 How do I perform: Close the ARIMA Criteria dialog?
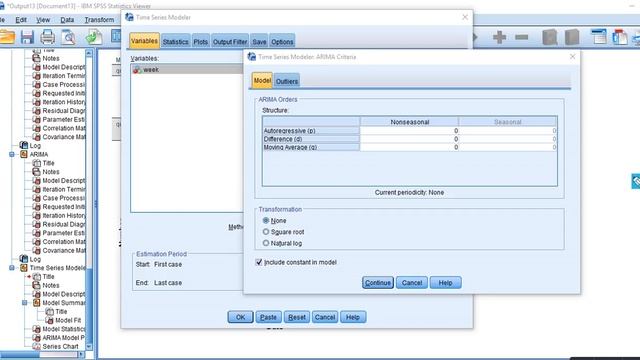(572, 56)
